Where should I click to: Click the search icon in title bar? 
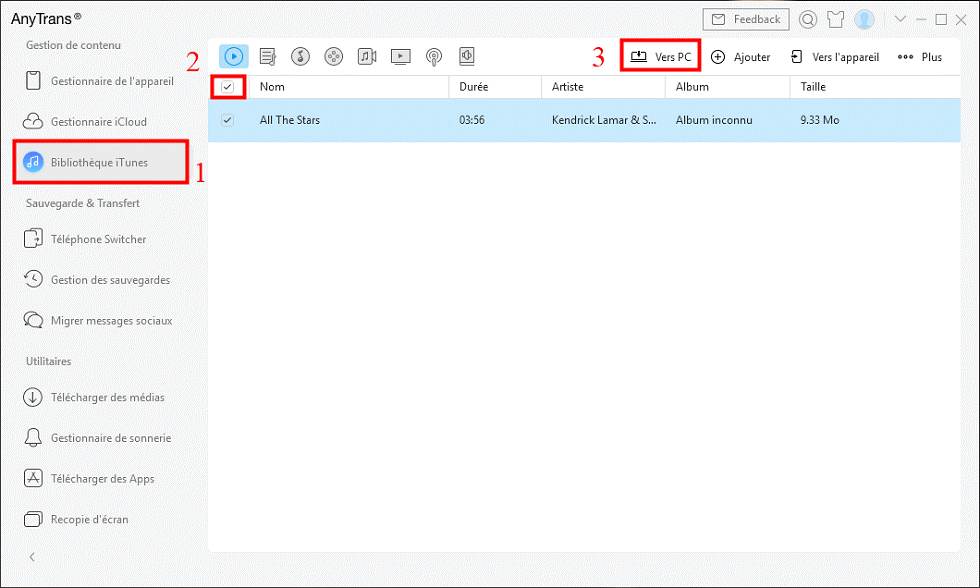click(808, 19)
